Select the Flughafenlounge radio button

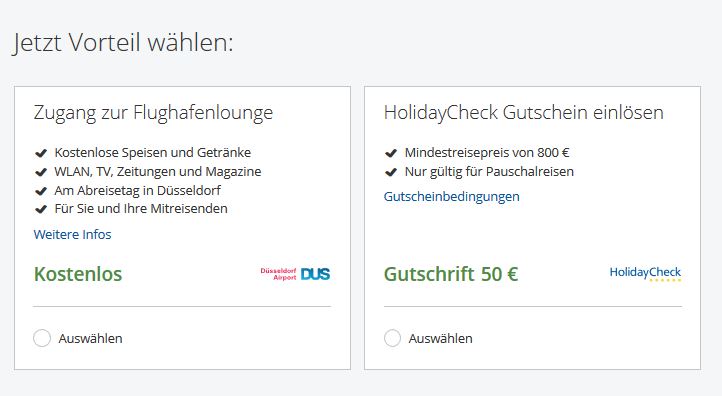point(42,338)
